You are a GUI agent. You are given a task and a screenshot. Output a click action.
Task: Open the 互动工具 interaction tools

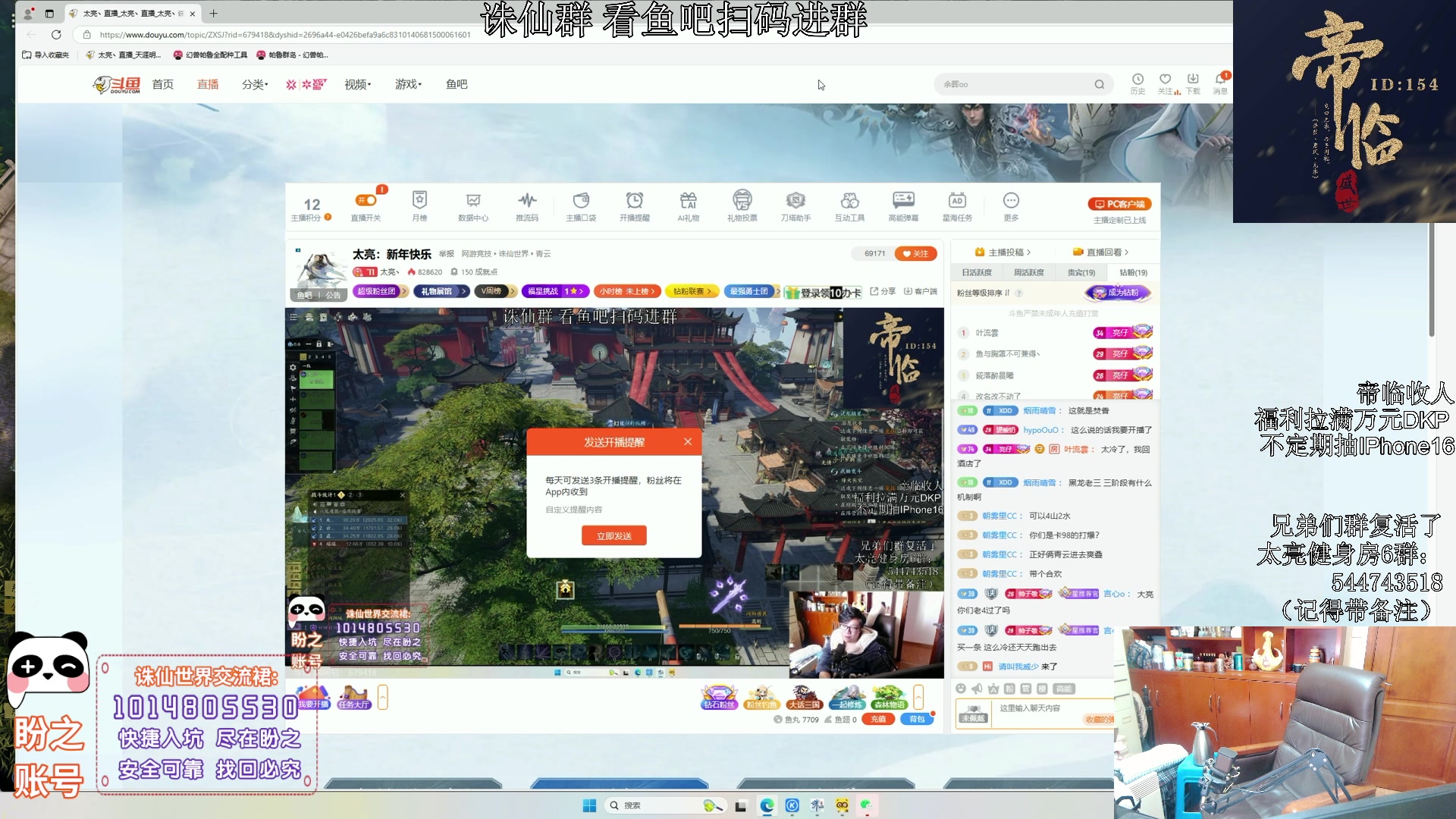coord(849,206)
